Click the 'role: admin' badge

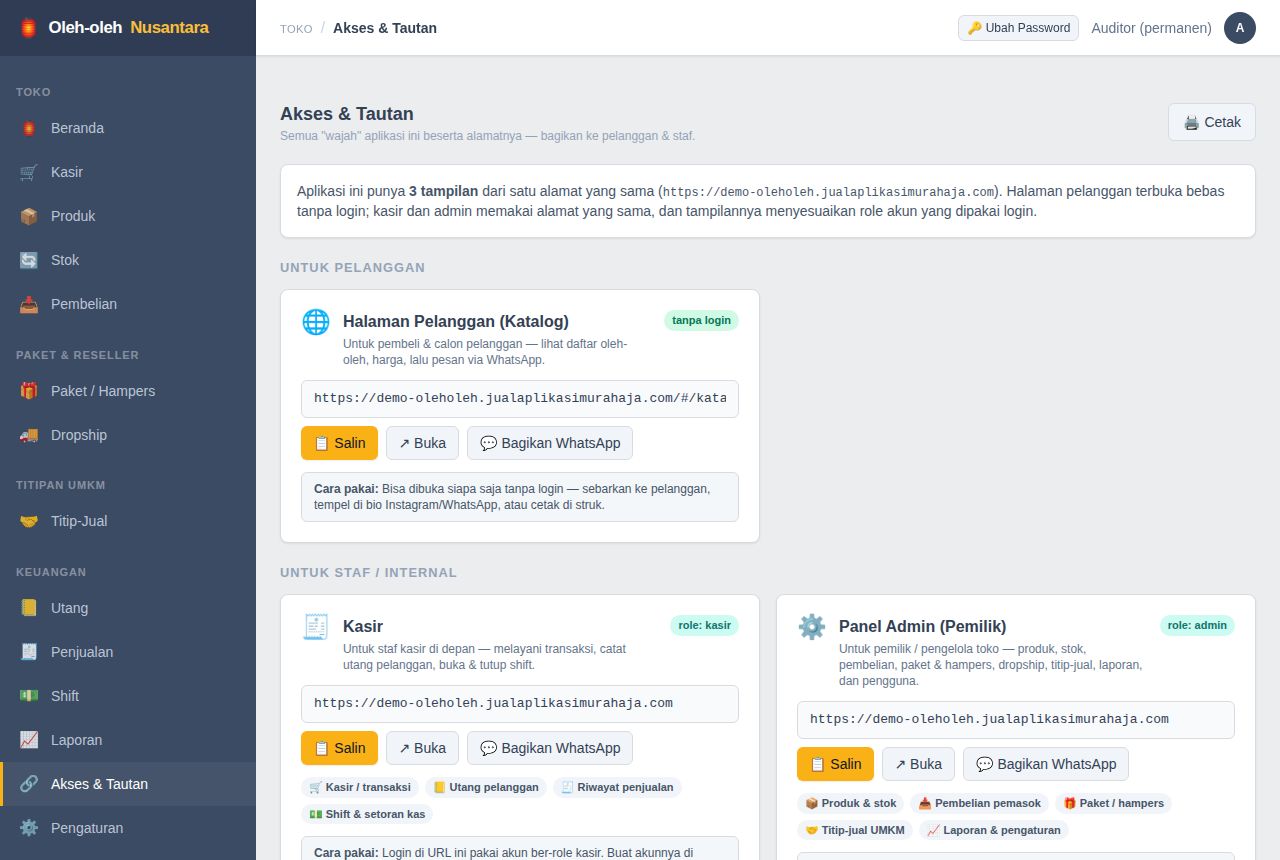pyautogui.click(x=1197, y=625)
